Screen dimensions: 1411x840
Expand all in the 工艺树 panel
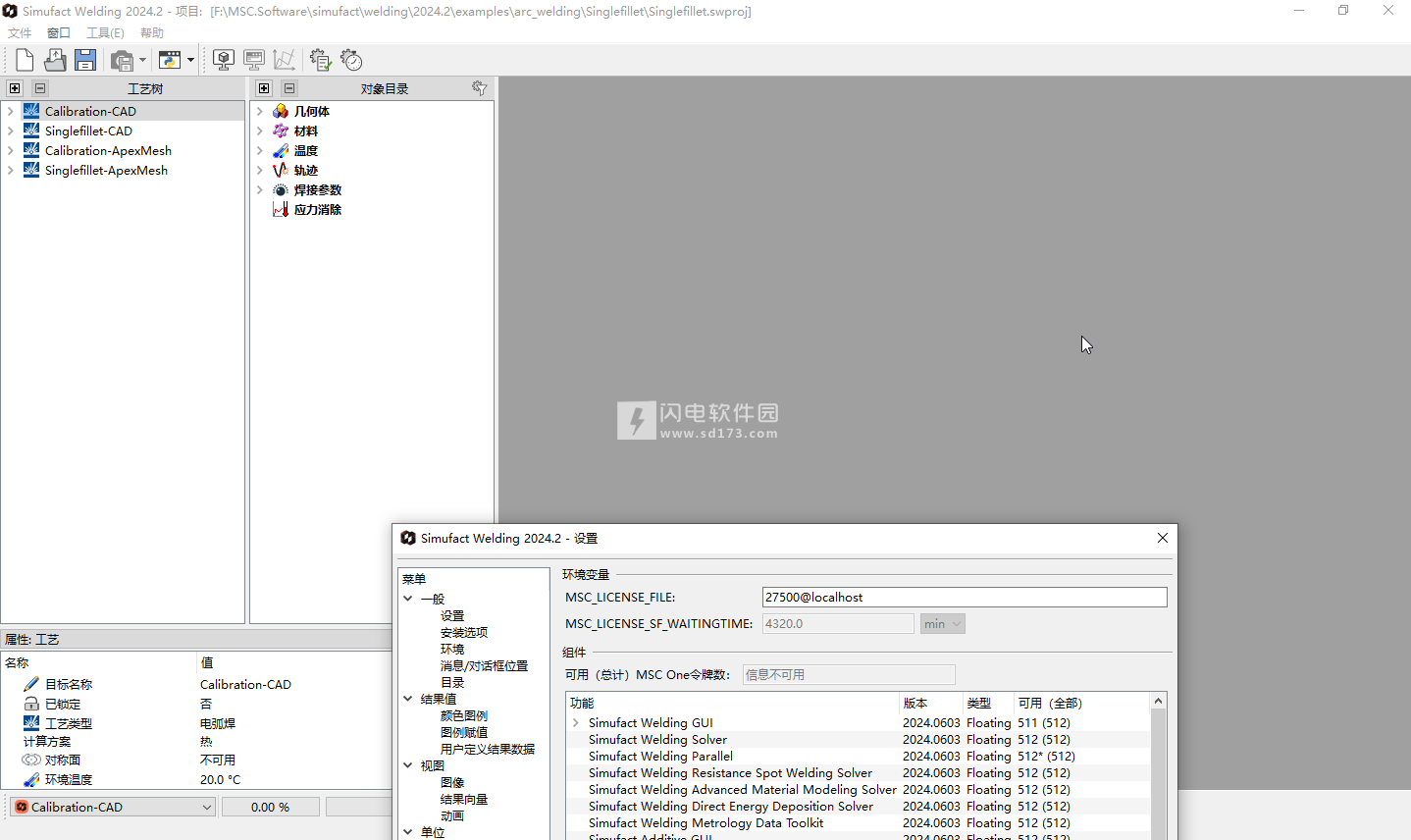tap(15, 88)
